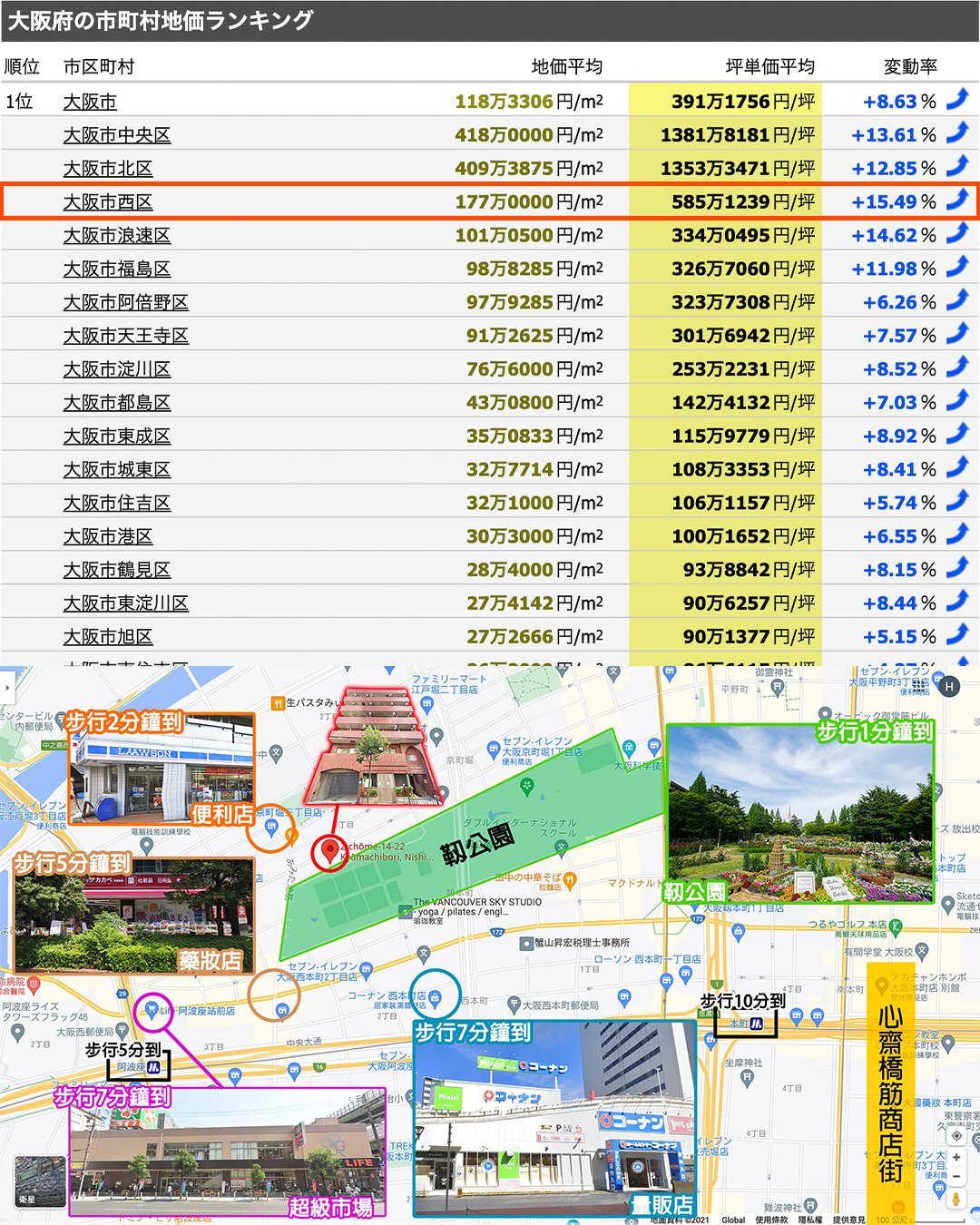Open the 大阪市中央区 link

click(x=116, y=135)
